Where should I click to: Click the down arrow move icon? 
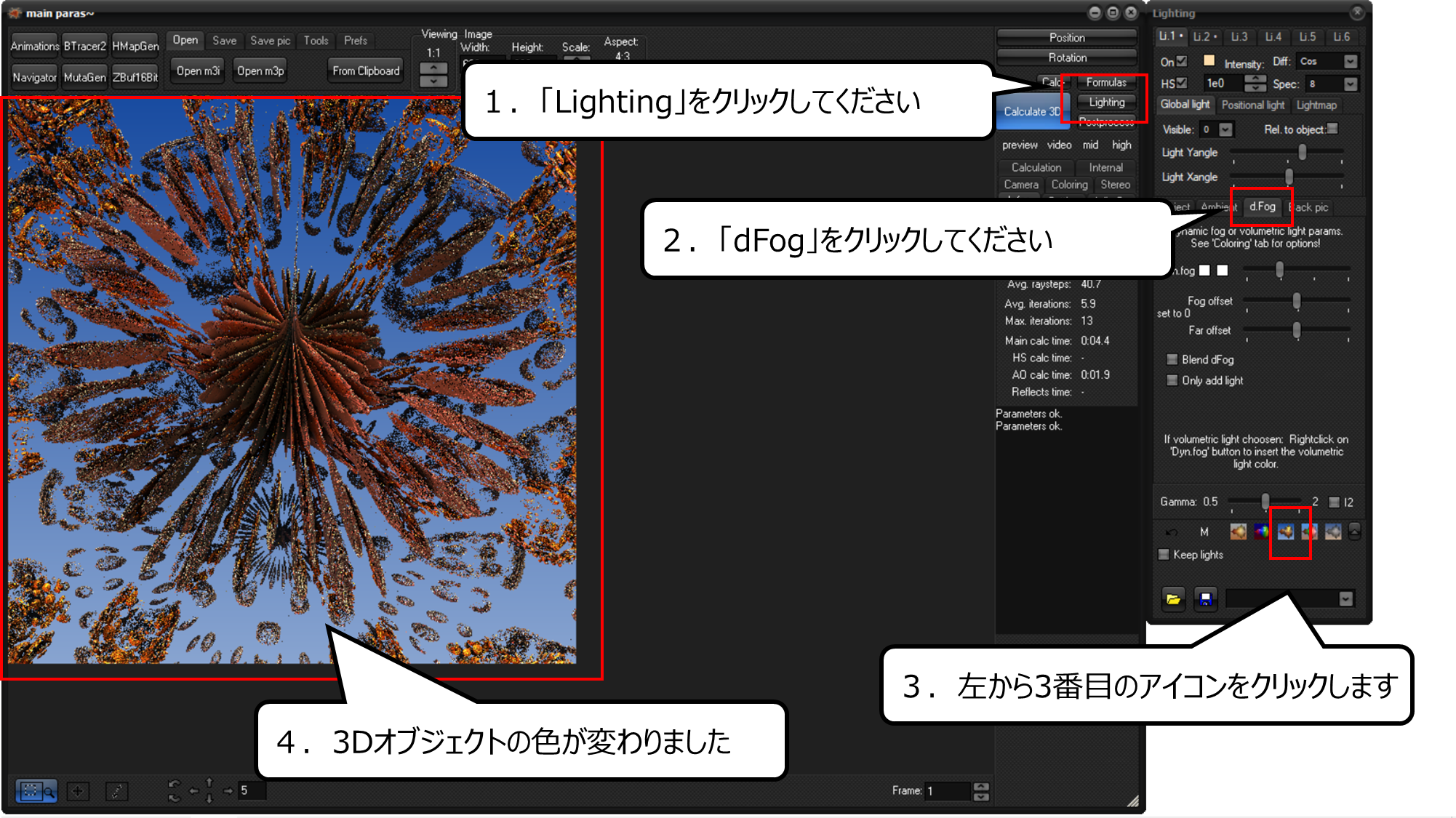pyautogui.click(x=209, y=799)
